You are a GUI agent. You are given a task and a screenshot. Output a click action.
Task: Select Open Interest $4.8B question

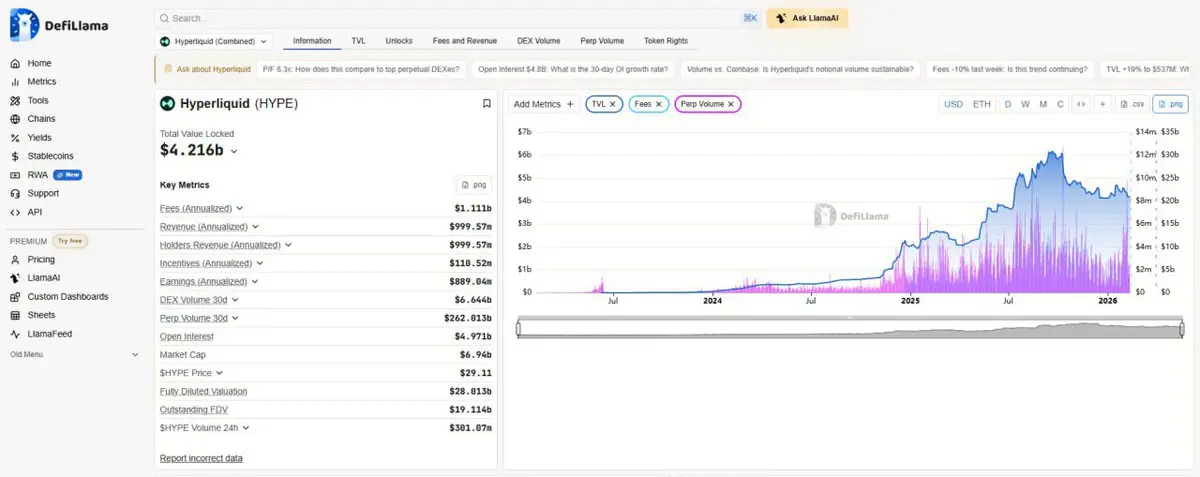tap(574, 69)
